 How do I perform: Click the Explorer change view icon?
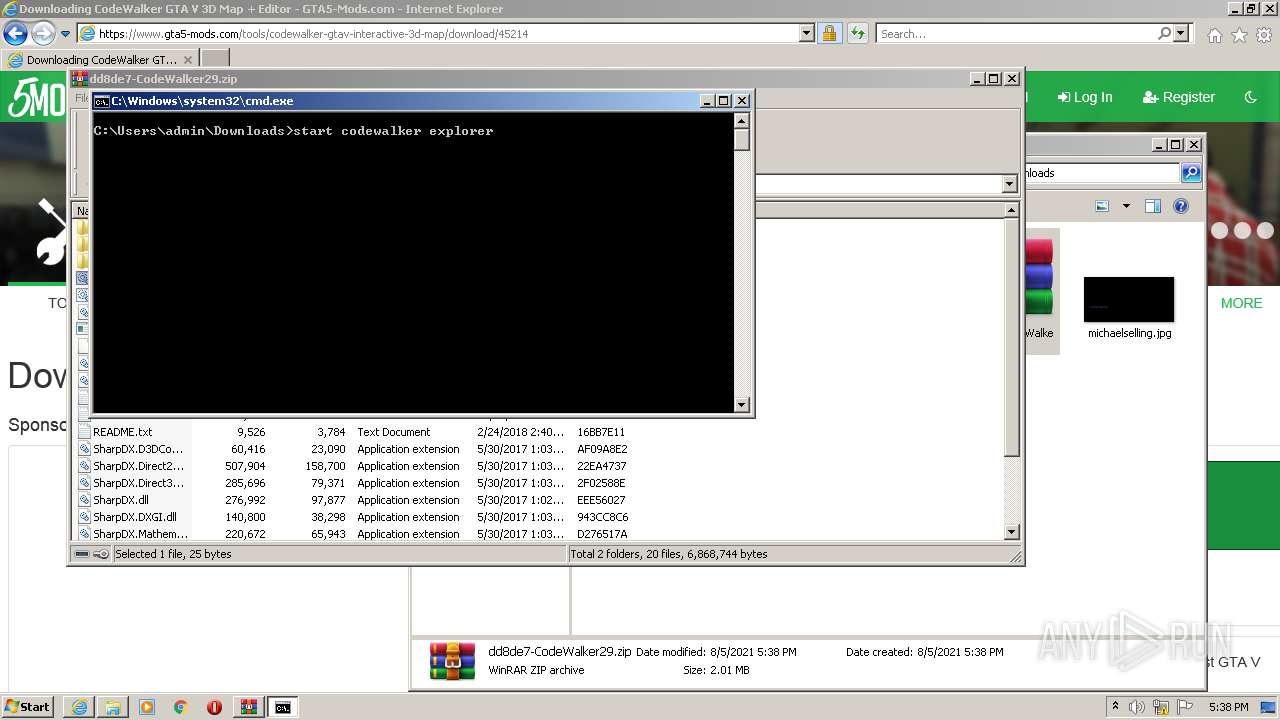click(1102, 206)
